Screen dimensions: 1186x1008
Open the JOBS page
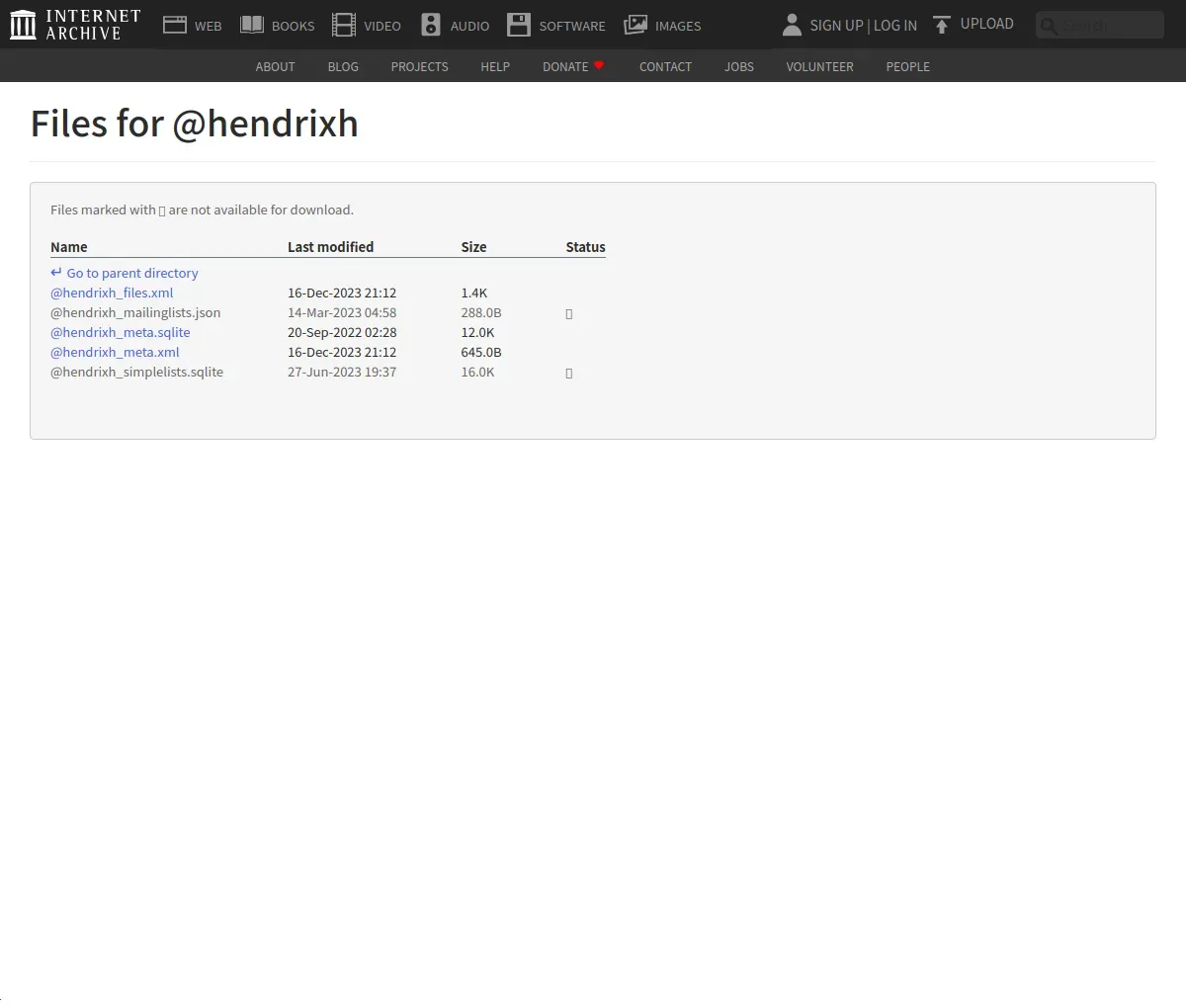(x=739, y=66)
